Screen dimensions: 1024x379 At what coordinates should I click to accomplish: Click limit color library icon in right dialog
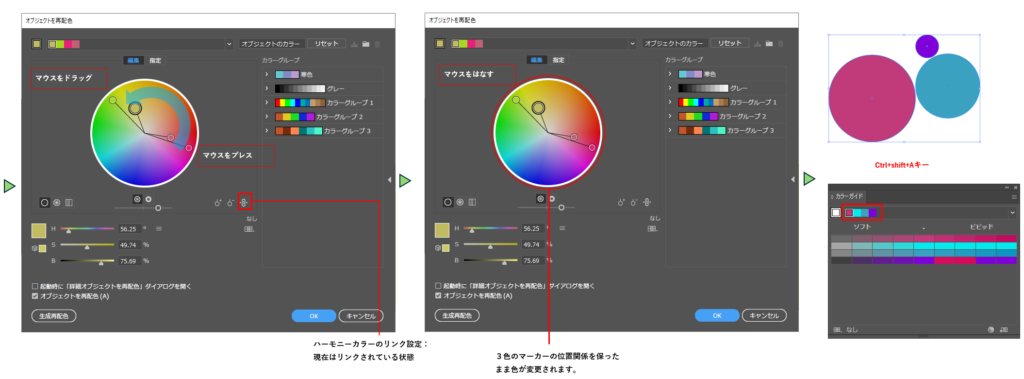(652, 229)
